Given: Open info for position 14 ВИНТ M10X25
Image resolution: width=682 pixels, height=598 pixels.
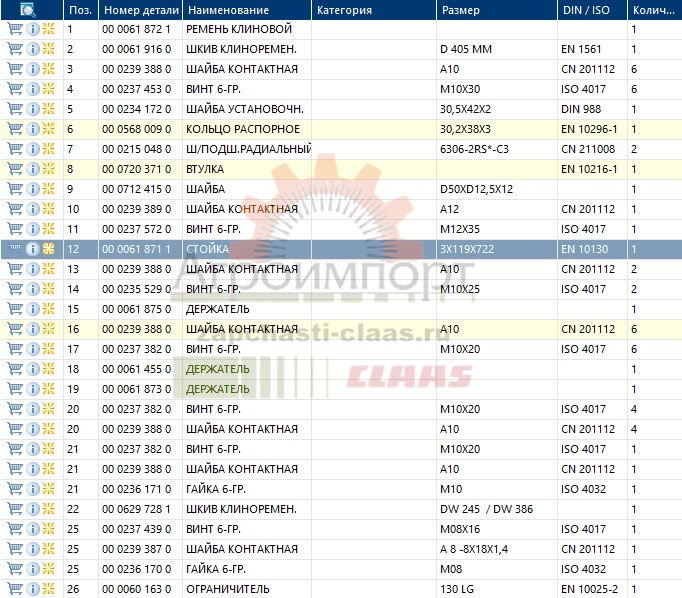Looking at the screenshot, I should 33,289.
